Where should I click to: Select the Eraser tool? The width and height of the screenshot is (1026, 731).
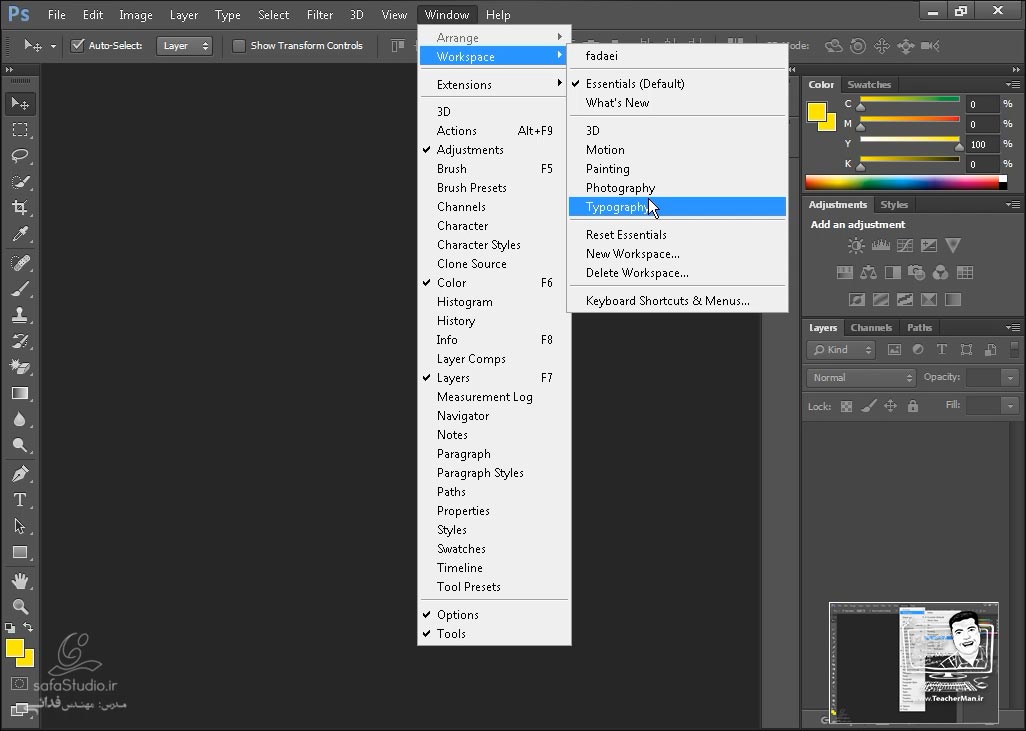tap(20, 367)
